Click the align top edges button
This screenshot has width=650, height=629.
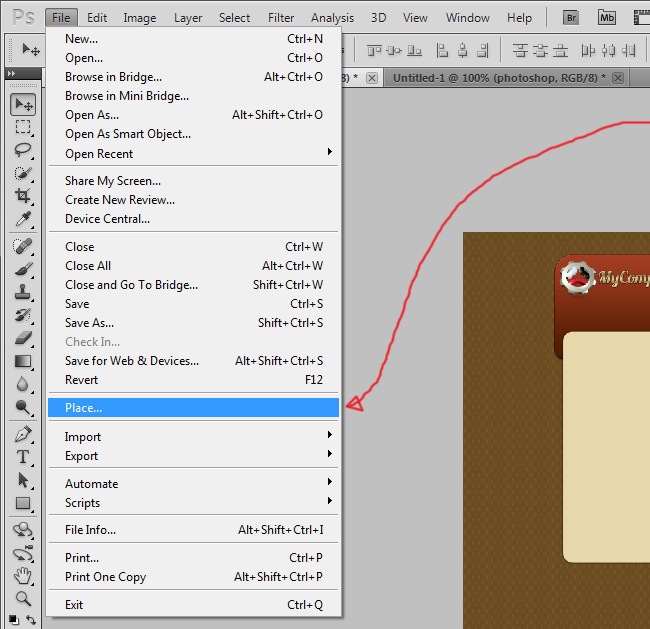click(376, 50)
